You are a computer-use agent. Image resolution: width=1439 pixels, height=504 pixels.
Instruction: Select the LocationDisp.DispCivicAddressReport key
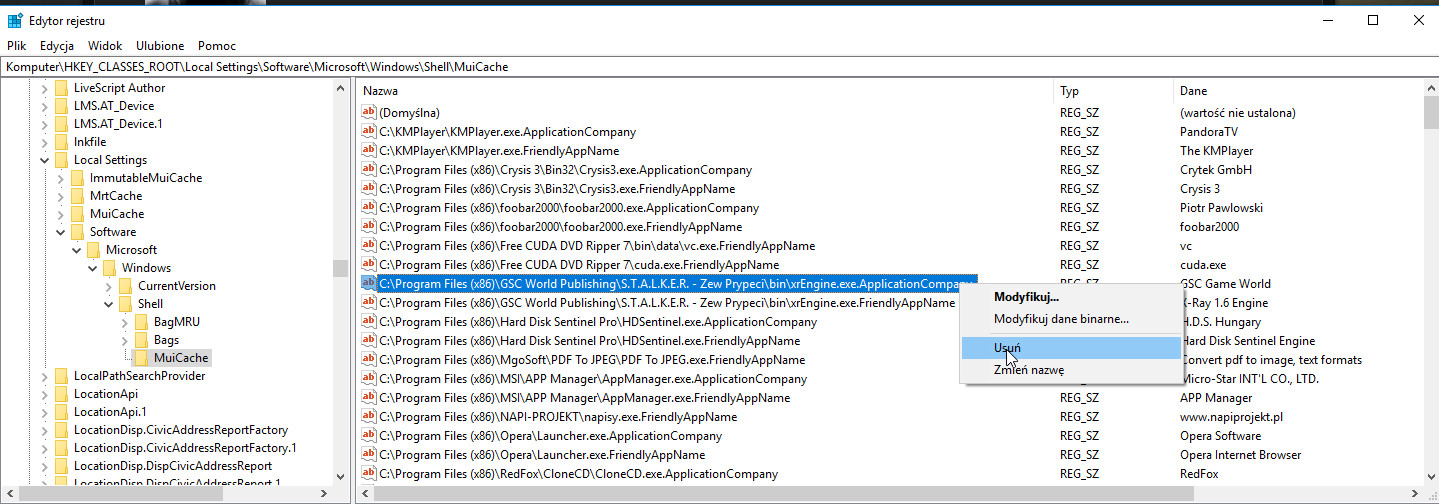[x=172, y=466]
